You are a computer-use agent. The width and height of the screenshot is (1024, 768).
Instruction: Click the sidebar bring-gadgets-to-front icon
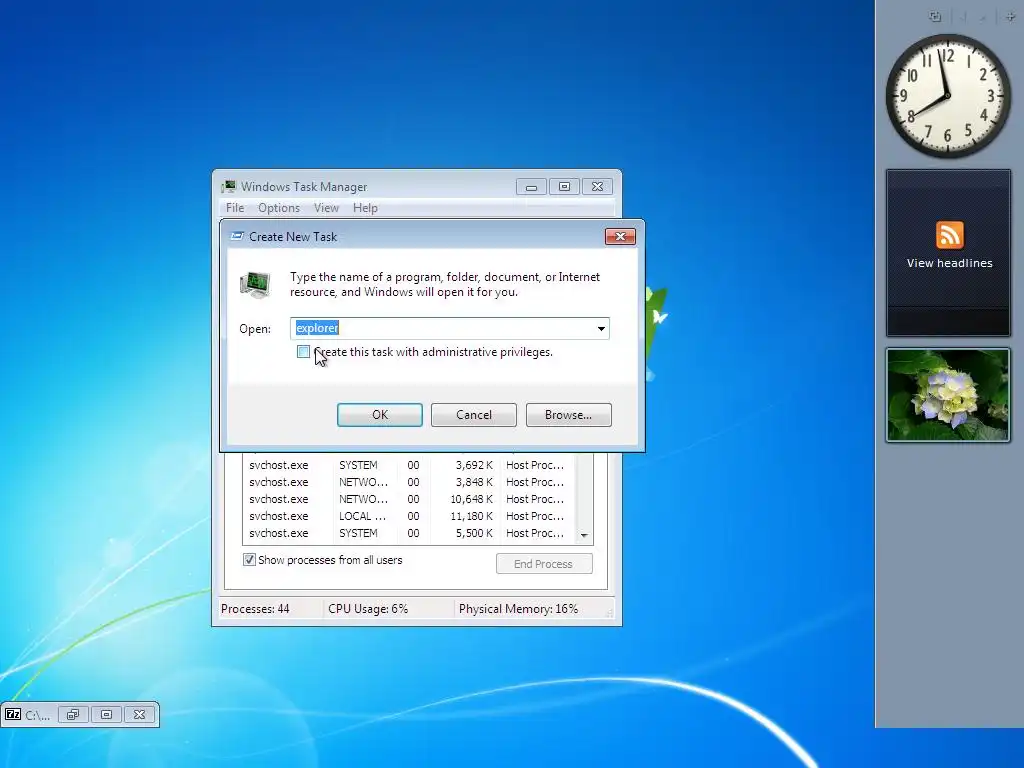click(935, 17)
